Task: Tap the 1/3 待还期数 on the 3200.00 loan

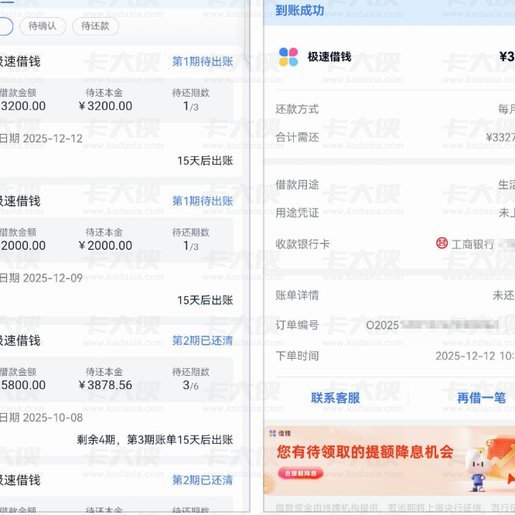Action: click(x=191, y=106)
